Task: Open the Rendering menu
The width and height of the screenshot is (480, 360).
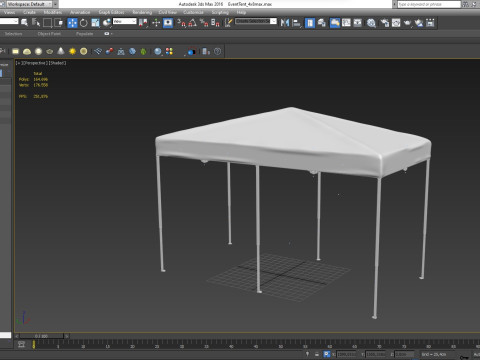Action: click(x=142, y=12)
